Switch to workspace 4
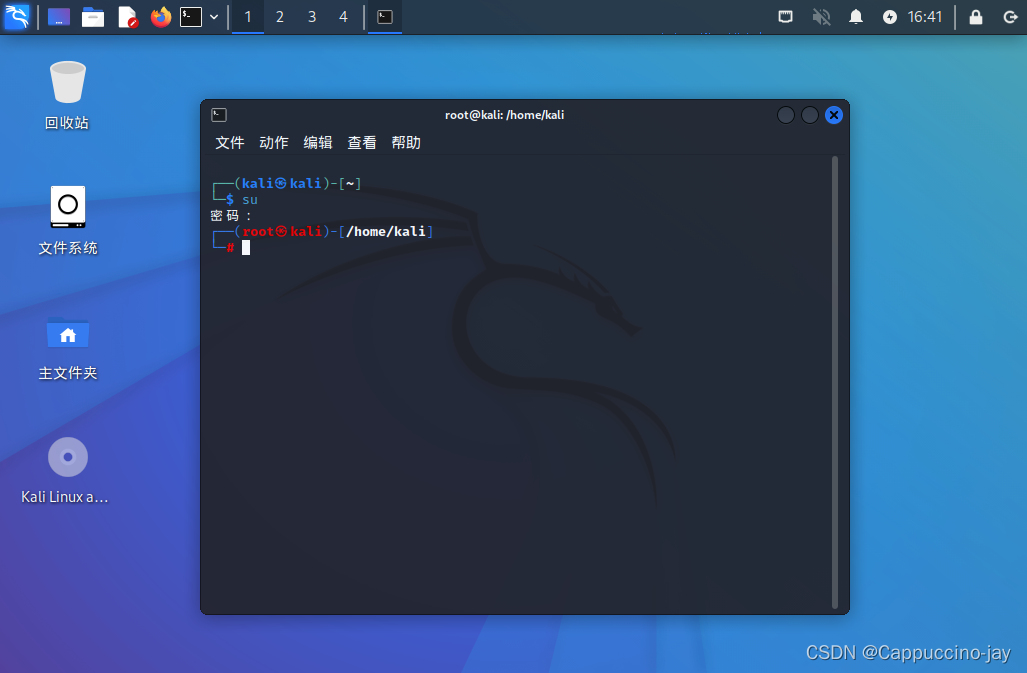The image size is (1027, 673). click(x=343, y=17)
